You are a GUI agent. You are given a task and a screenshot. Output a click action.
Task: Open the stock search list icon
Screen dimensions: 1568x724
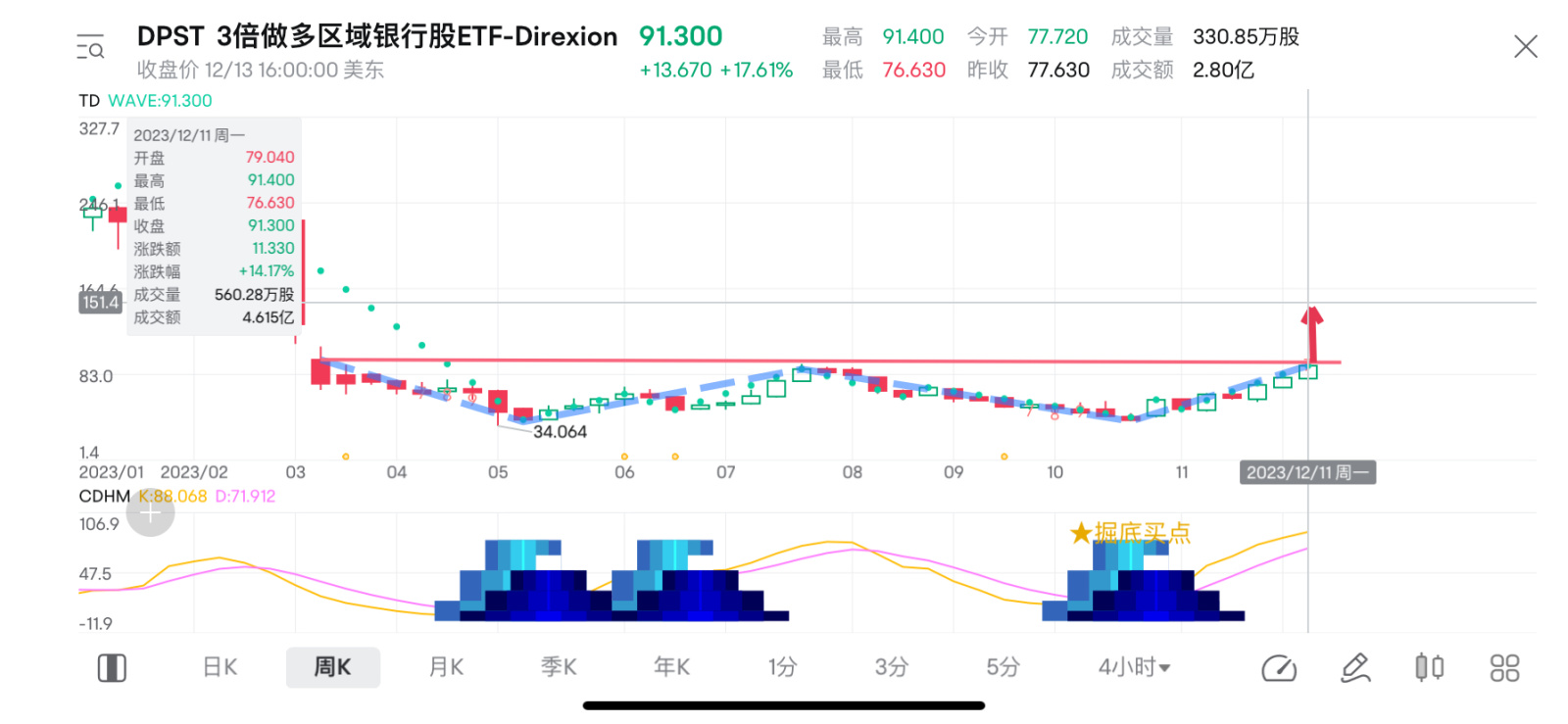90,47
